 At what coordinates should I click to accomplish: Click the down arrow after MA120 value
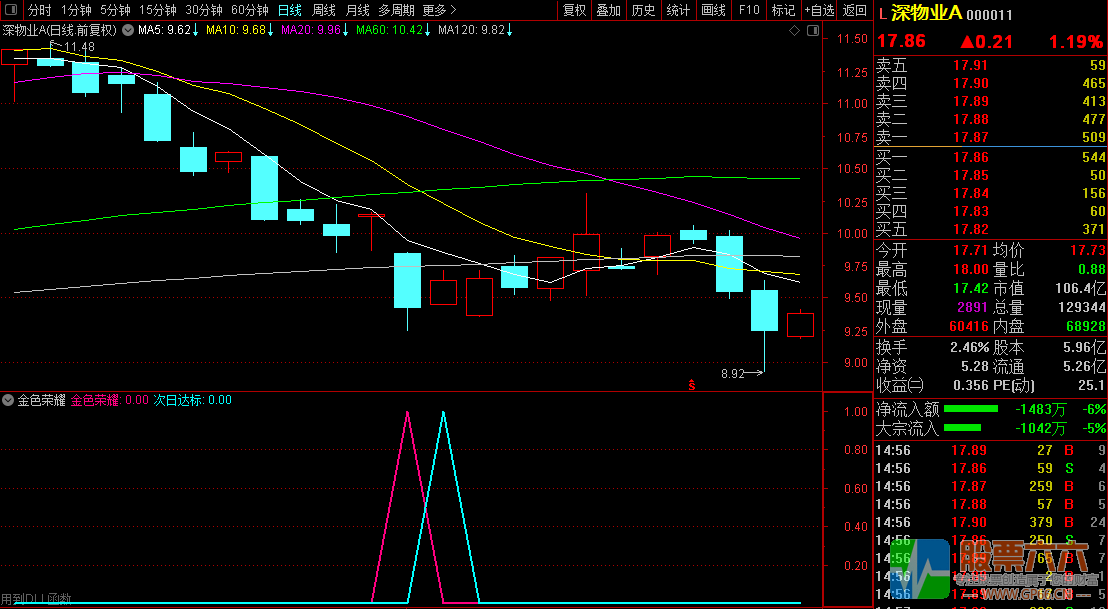click(x=511, y=30)
